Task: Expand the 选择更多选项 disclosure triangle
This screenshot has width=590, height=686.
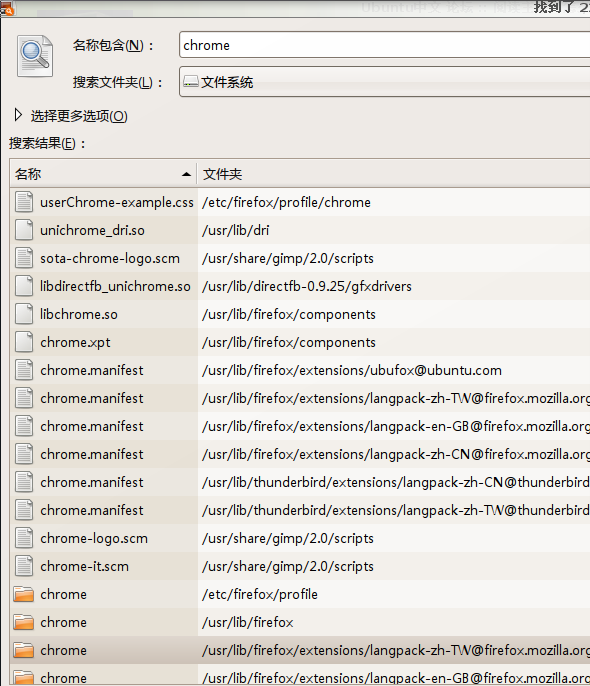Action: (x=18, y=115)
